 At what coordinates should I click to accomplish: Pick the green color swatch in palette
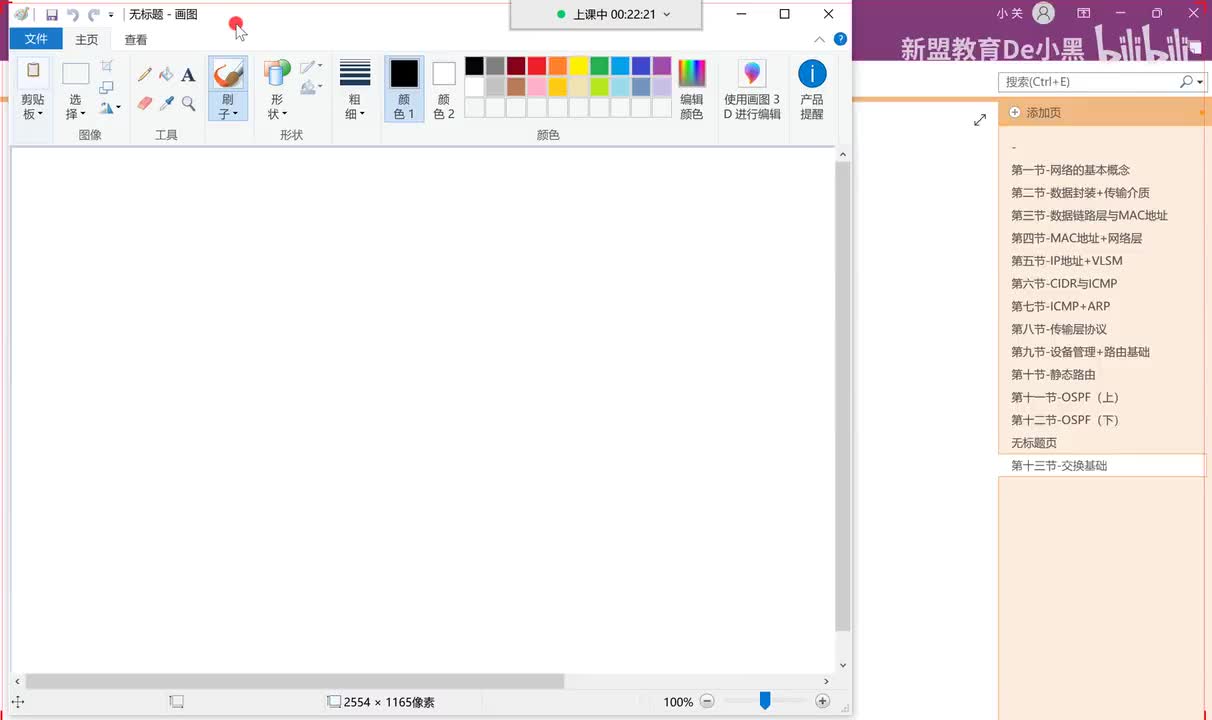click(599, 66)
